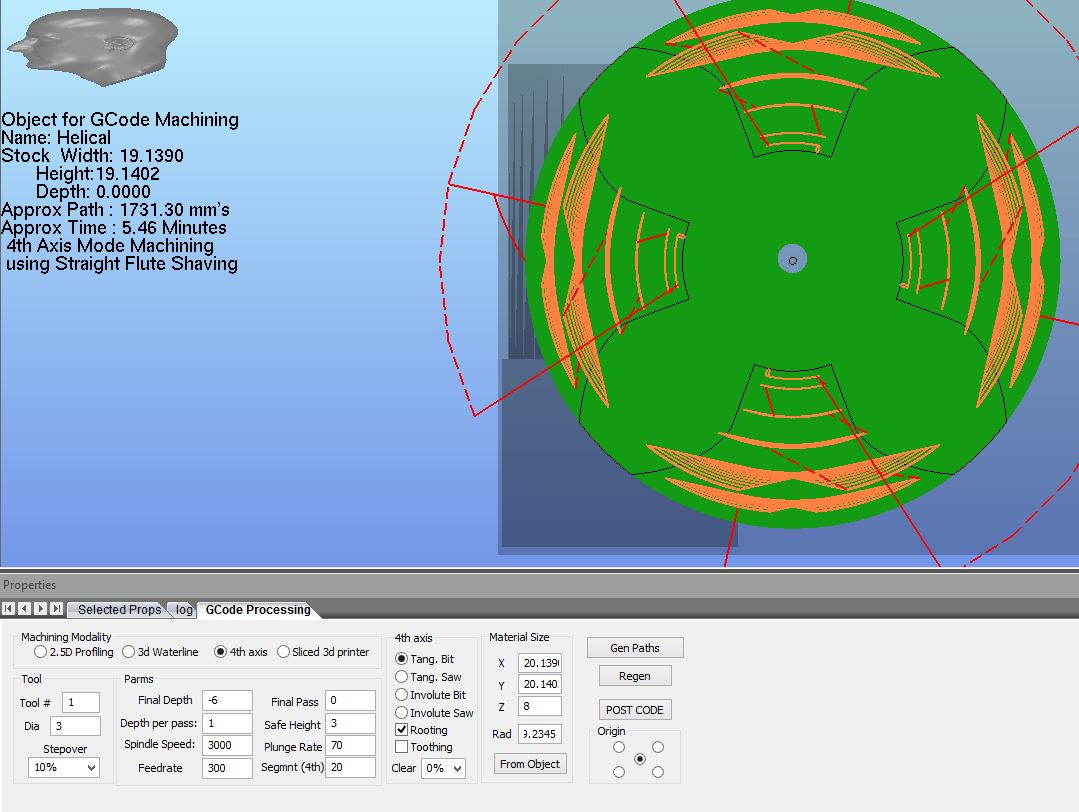
Task: Set the Origin to the center radio button
Action: pos(640,759)
